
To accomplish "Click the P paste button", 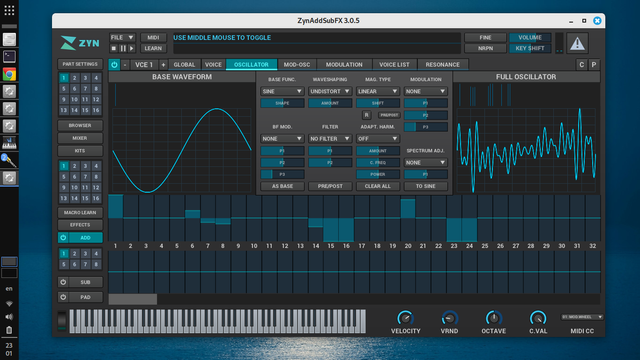I will coord(594,64).
